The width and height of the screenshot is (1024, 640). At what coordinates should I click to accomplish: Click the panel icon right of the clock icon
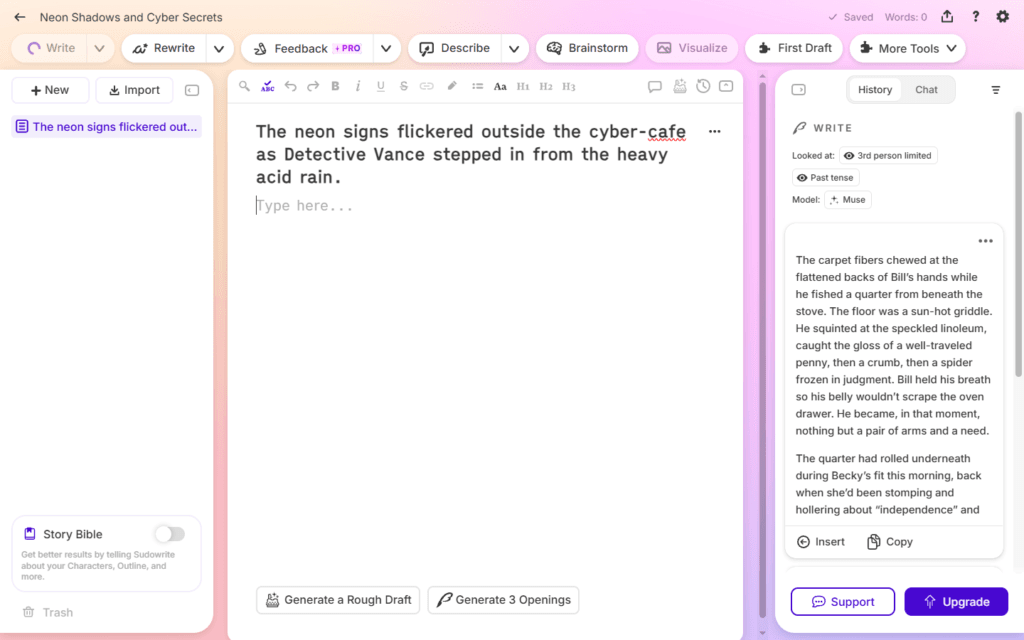tap(726, 86)
